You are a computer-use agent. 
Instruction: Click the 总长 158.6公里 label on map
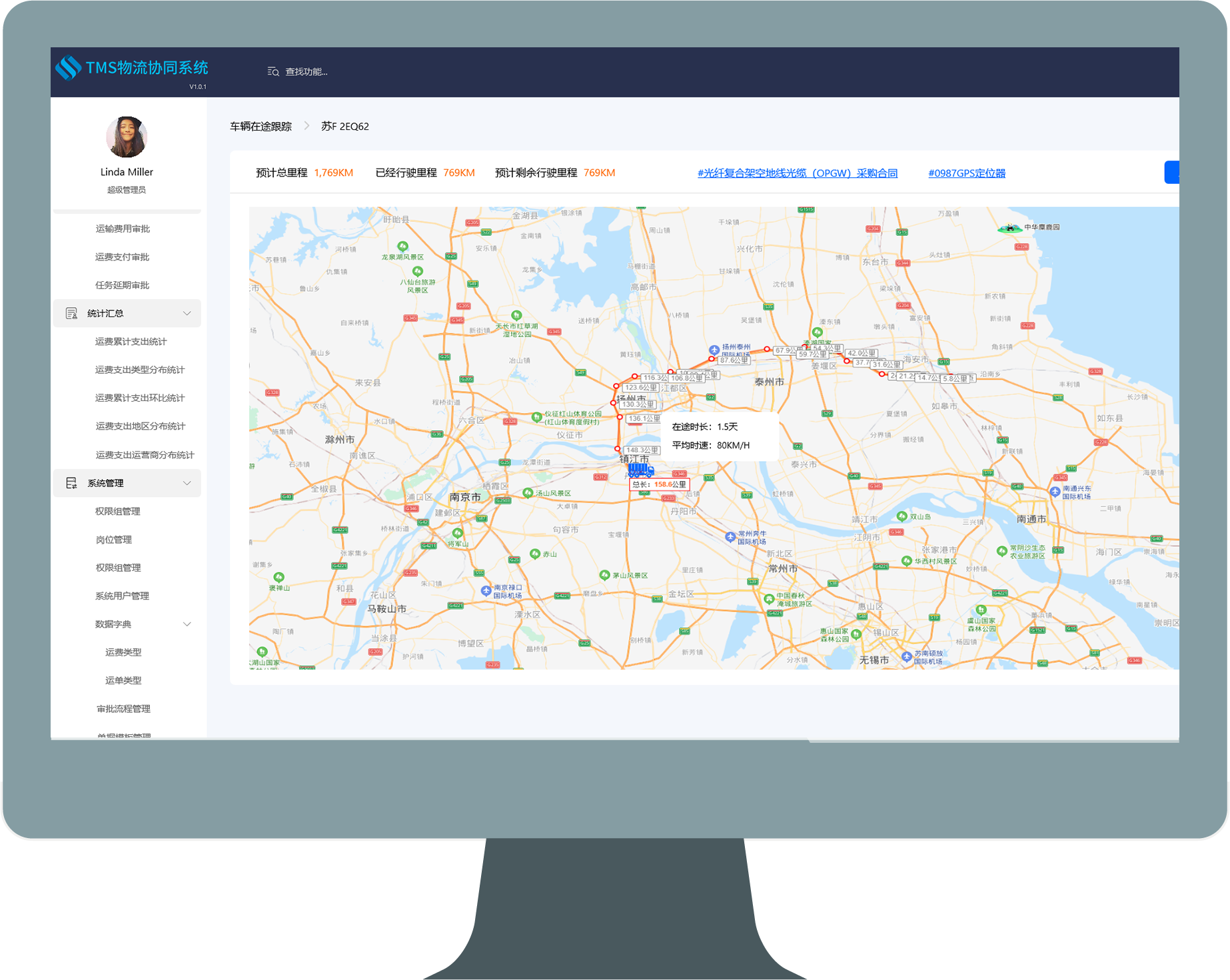(660, 484)
